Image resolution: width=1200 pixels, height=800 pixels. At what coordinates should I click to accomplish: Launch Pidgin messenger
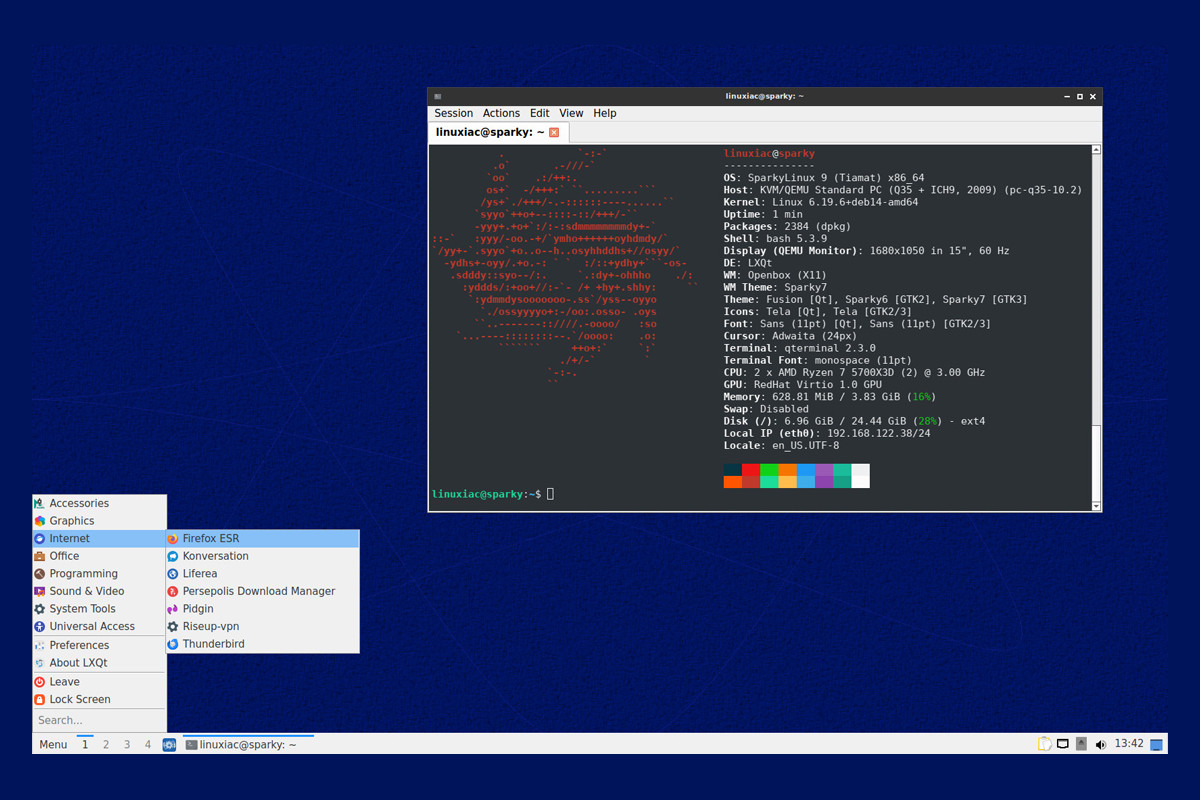click(262, 609)
